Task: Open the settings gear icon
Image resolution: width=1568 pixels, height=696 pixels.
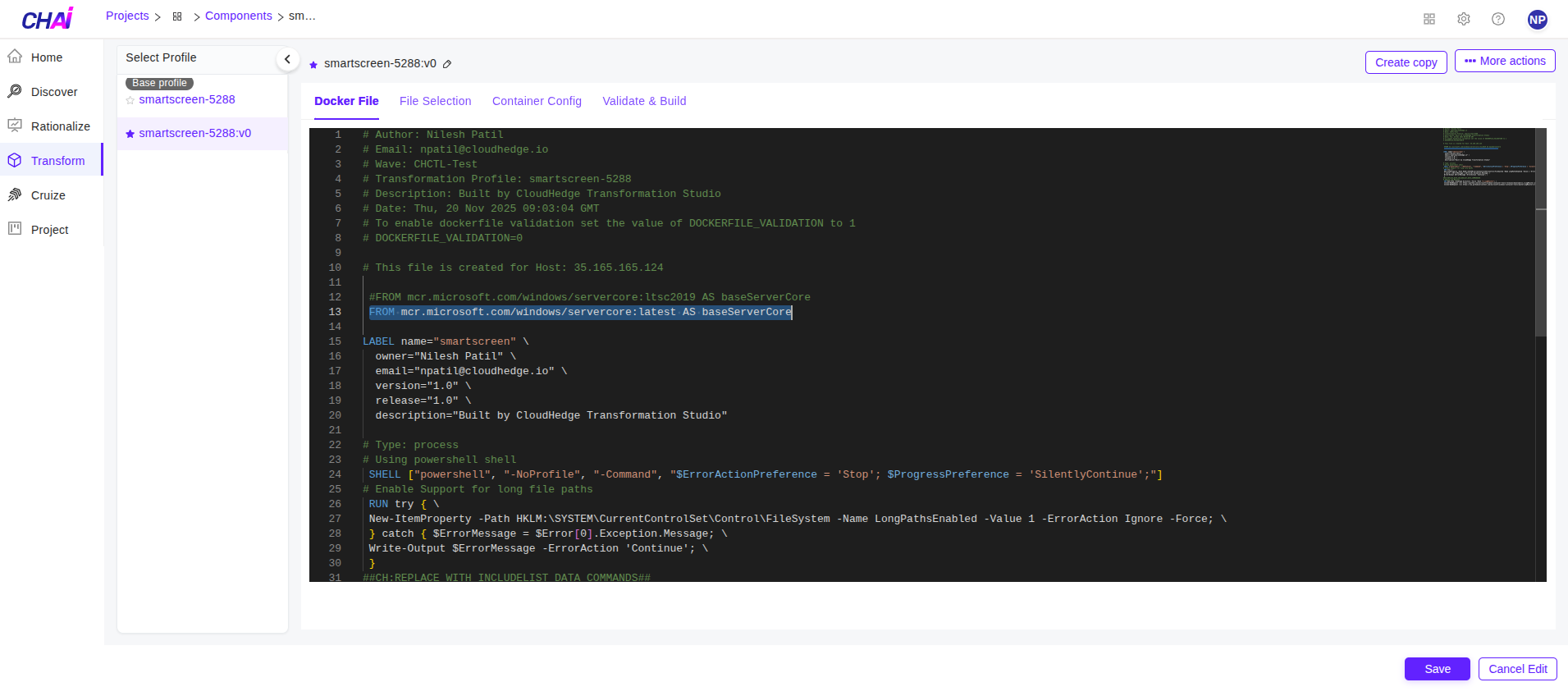Action: point(1464,19)
